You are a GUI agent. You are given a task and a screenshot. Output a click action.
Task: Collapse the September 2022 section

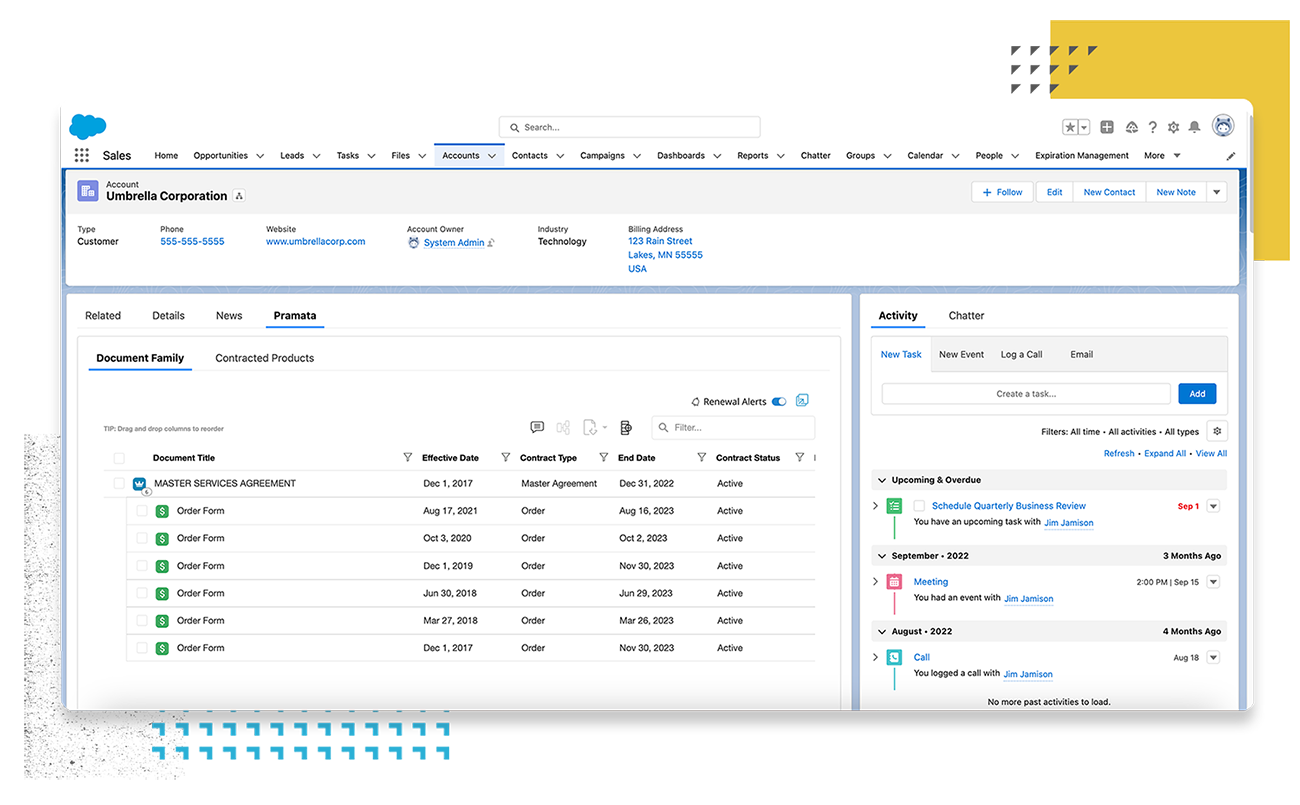[x=881, y=556]
